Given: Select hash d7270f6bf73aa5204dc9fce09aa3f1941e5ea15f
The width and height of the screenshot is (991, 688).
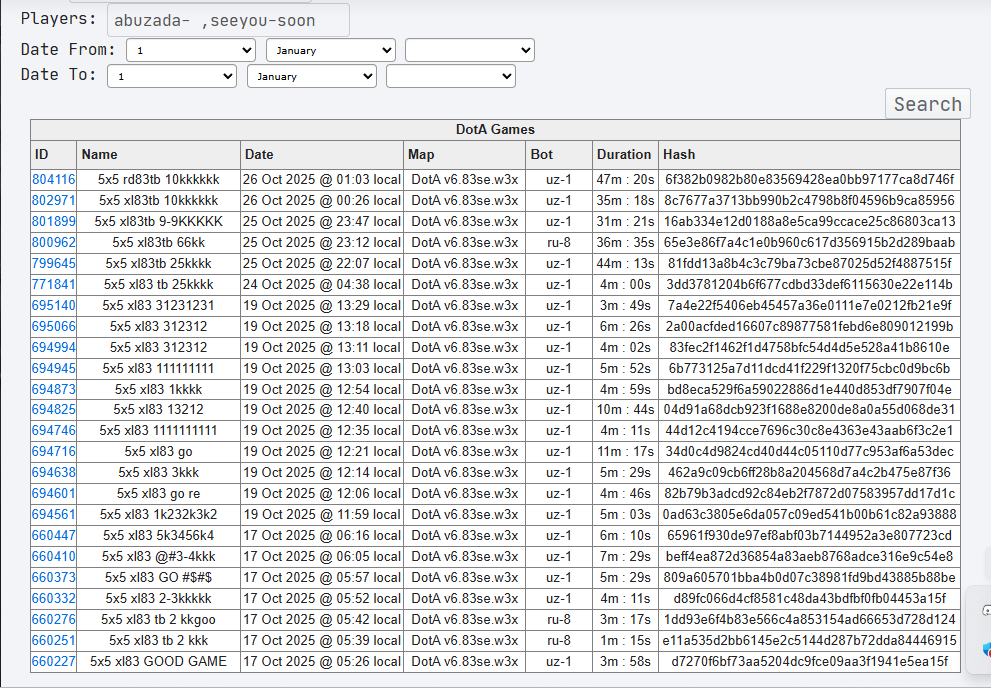Looking at the screenshot, I should [809, 661].
